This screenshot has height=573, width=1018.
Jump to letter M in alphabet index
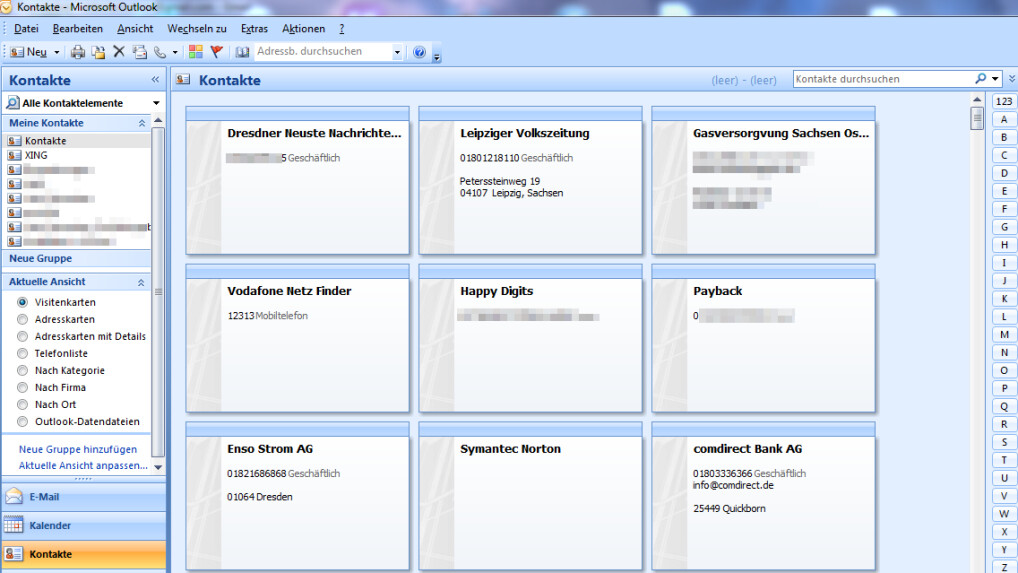[x=1003, y=335]
